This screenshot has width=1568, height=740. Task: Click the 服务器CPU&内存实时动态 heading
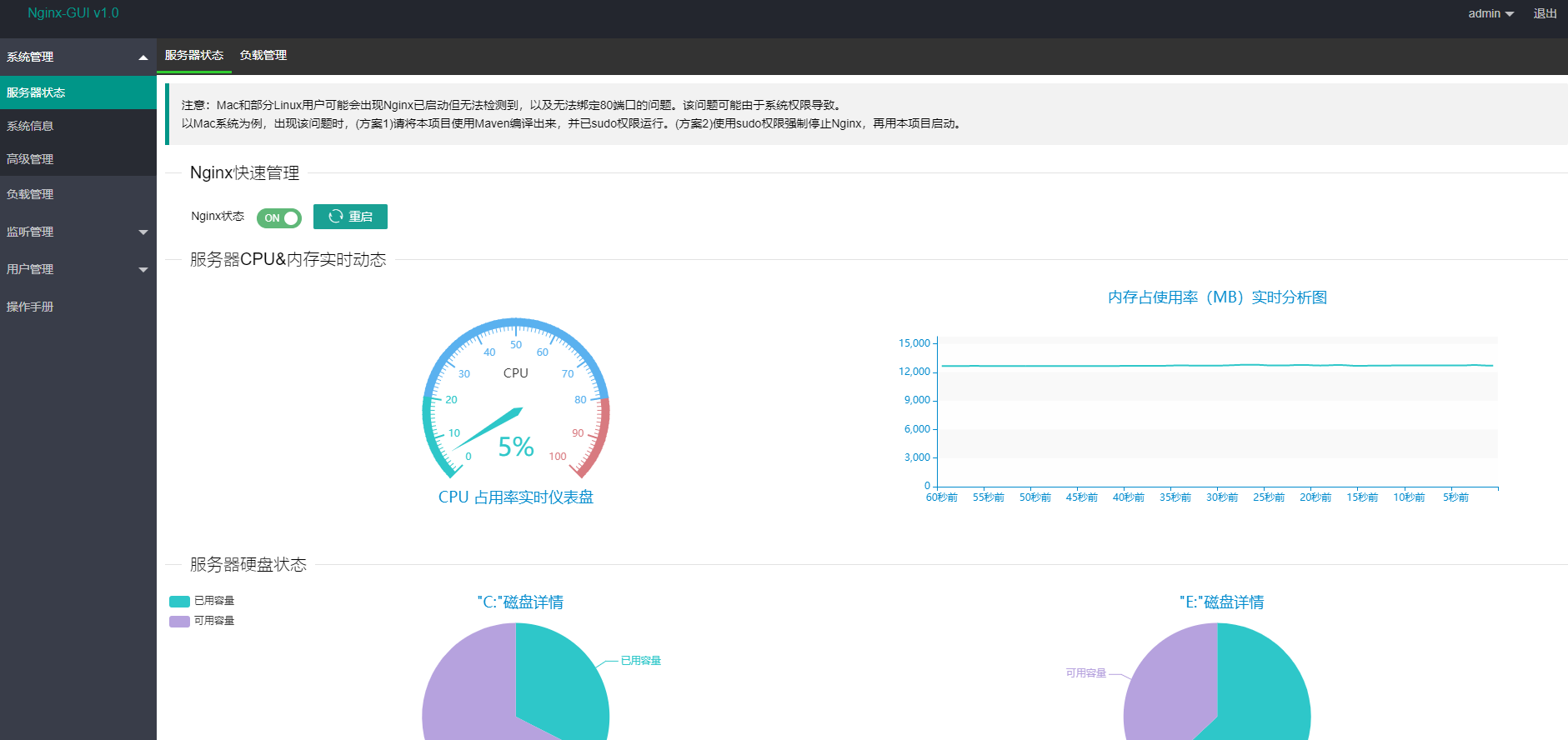tap(288, 259)
